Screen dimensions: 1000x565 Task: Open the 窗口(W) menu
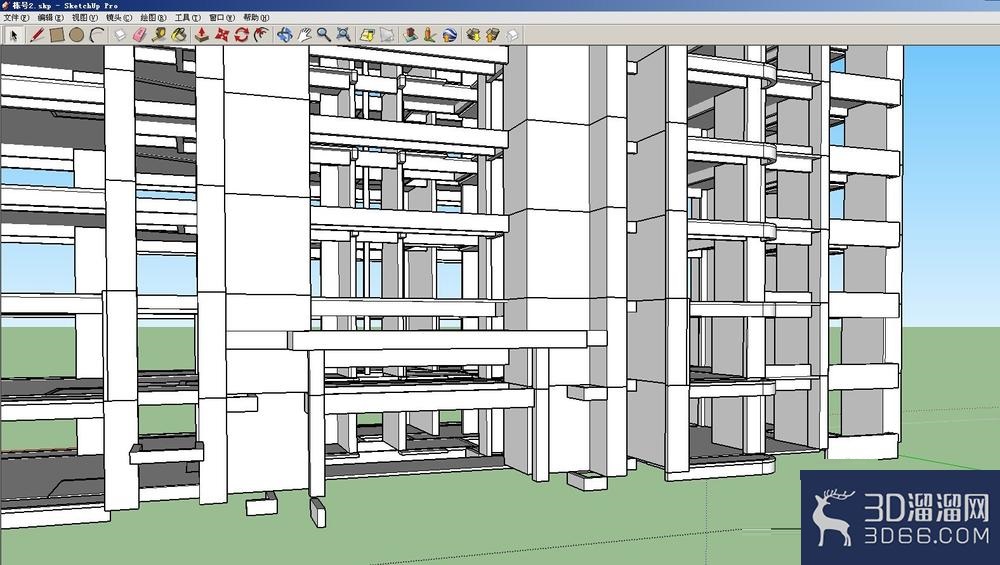click(223, 18)
